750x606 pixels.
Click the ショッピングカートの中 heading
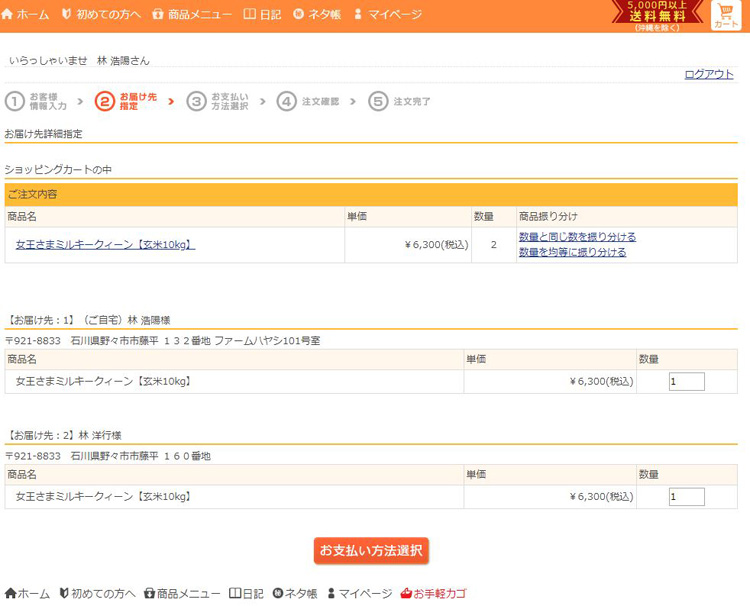pyautogui.click(x=58, y=169)
